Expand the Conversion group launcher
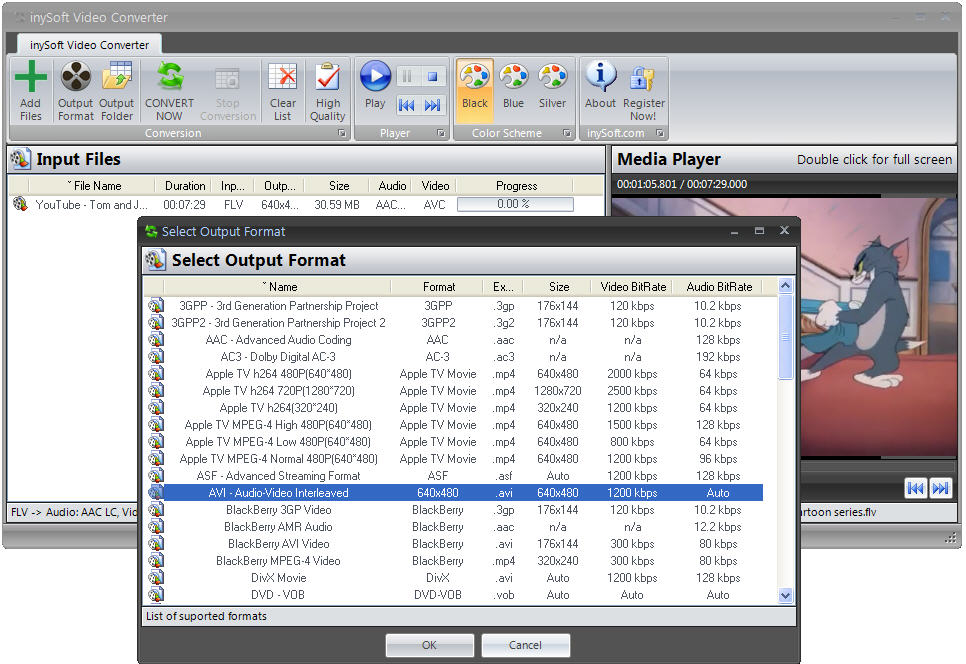The height and width of the screenshot is (664, 966). [342, 133]
